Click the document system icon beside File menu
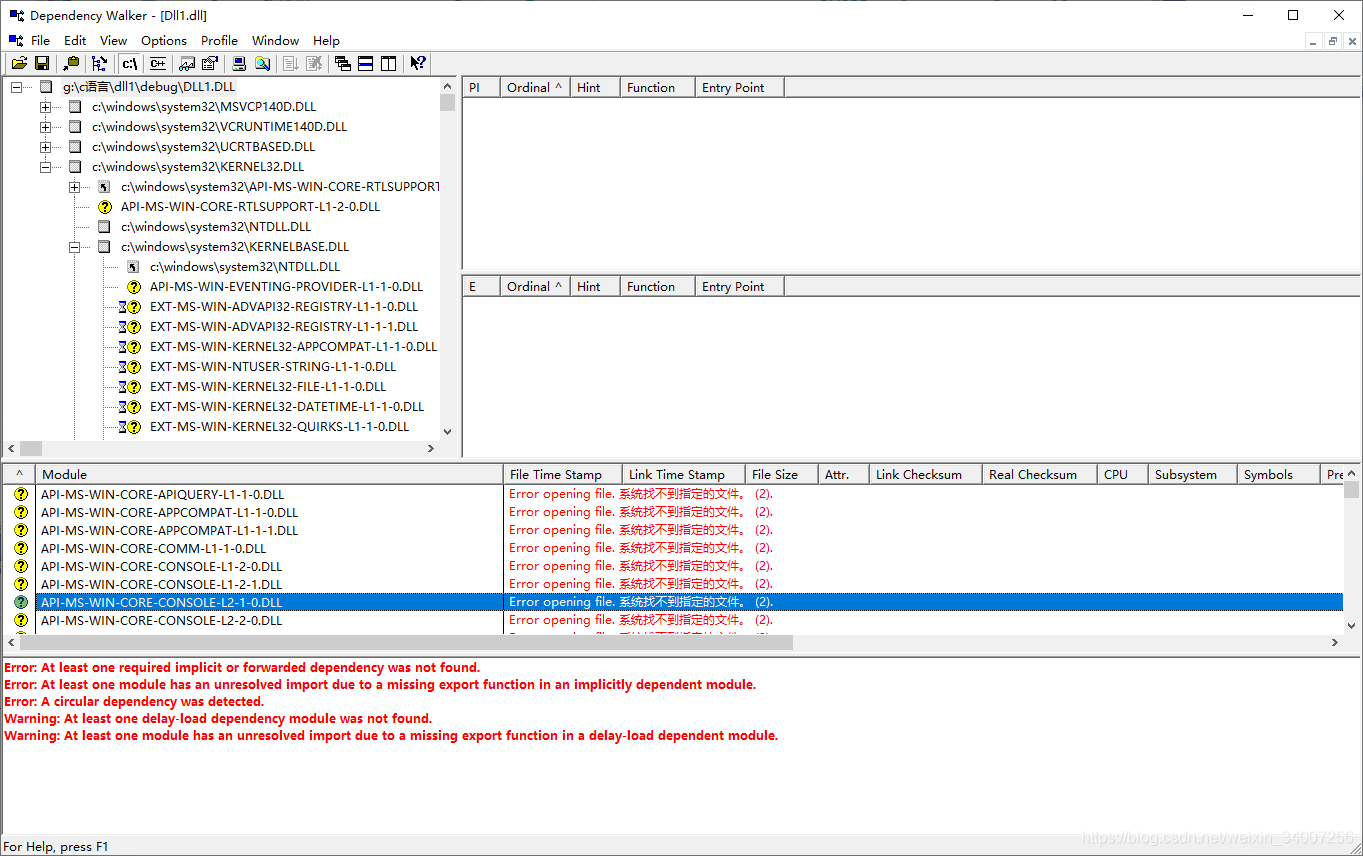 point(16,40)
